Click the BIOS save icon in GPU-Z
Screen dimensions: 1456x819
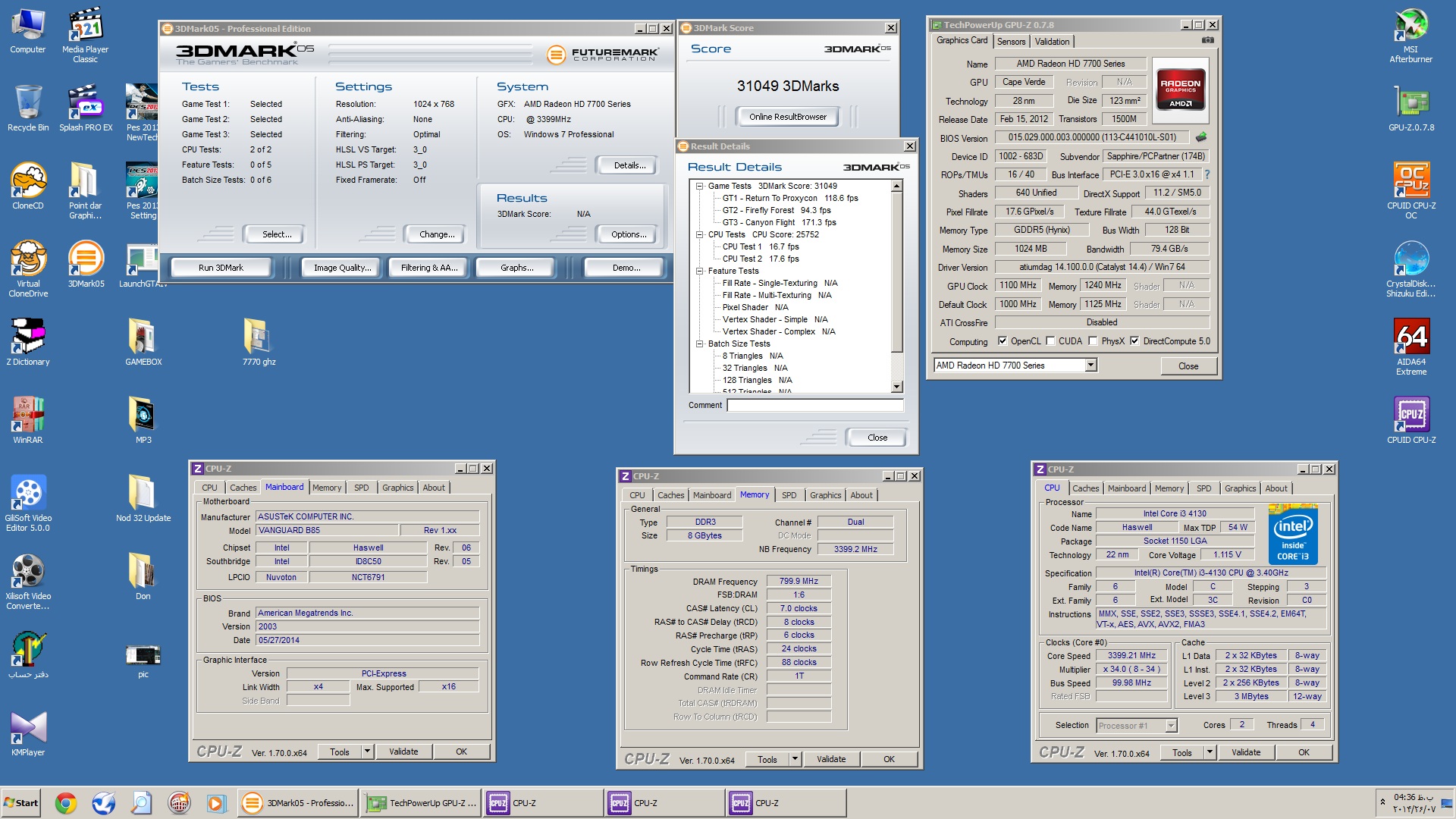click(1200, 137)
